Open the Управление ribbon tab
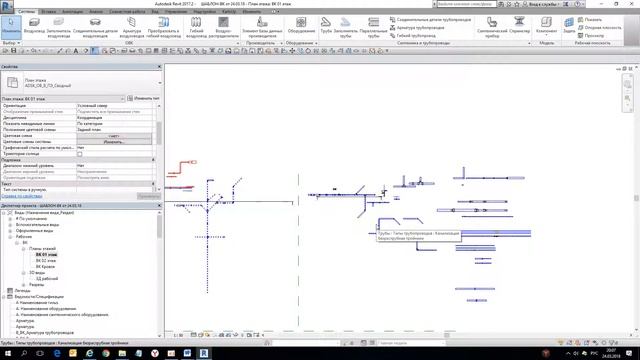 pyautogui.click(x=176, y=11)
